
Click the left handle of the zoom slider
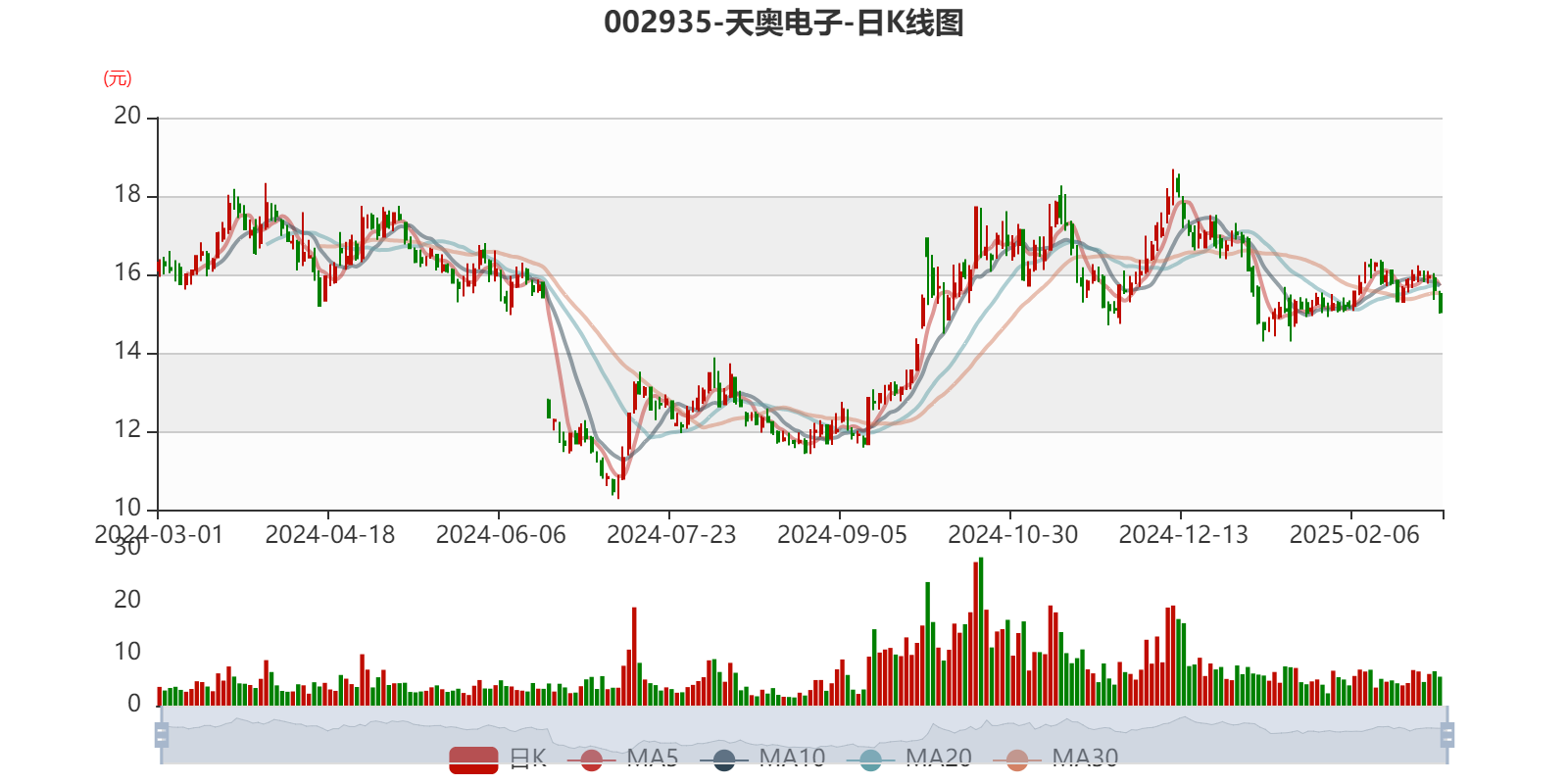(x=162, y=734)
